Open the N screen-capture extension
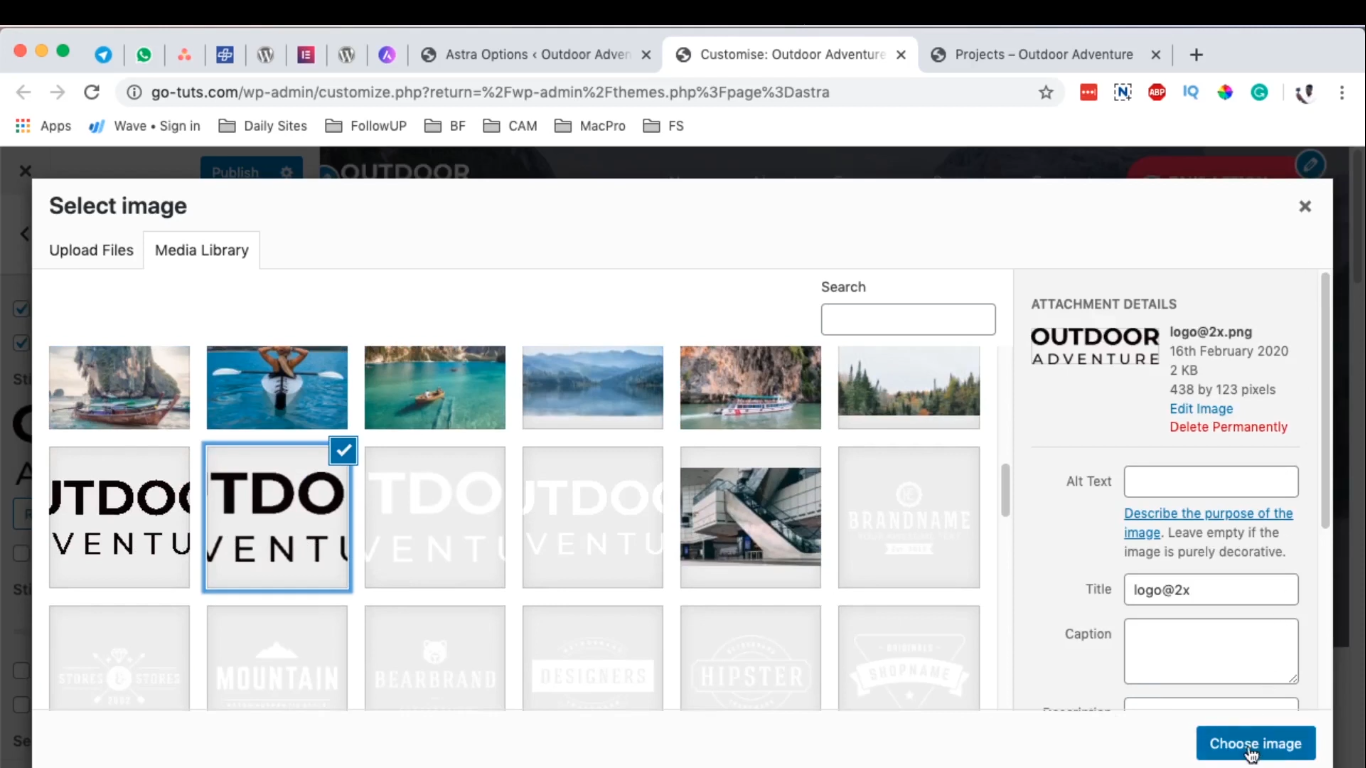 coord(1123,92)
